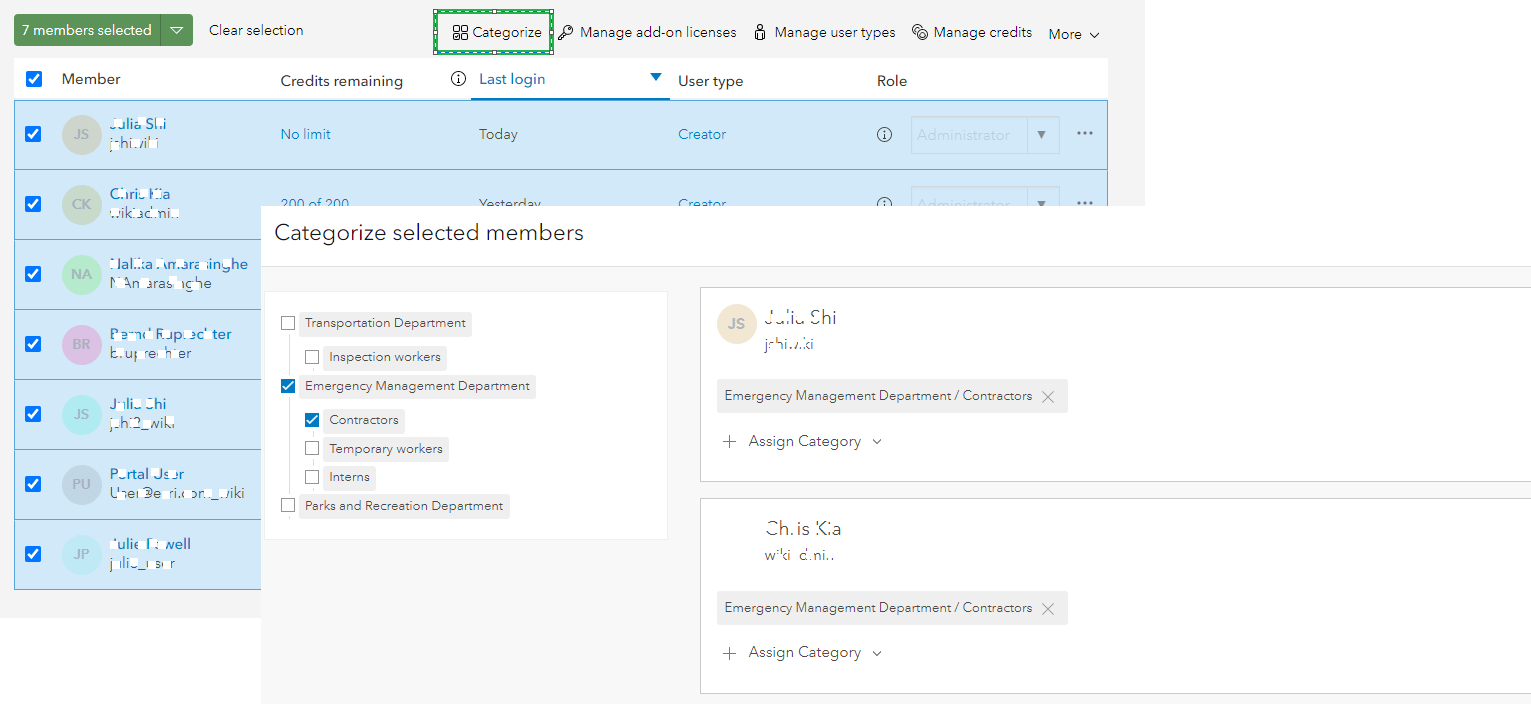
Task: Check the Interns category checkbox
Action: [x=312, y=477]
